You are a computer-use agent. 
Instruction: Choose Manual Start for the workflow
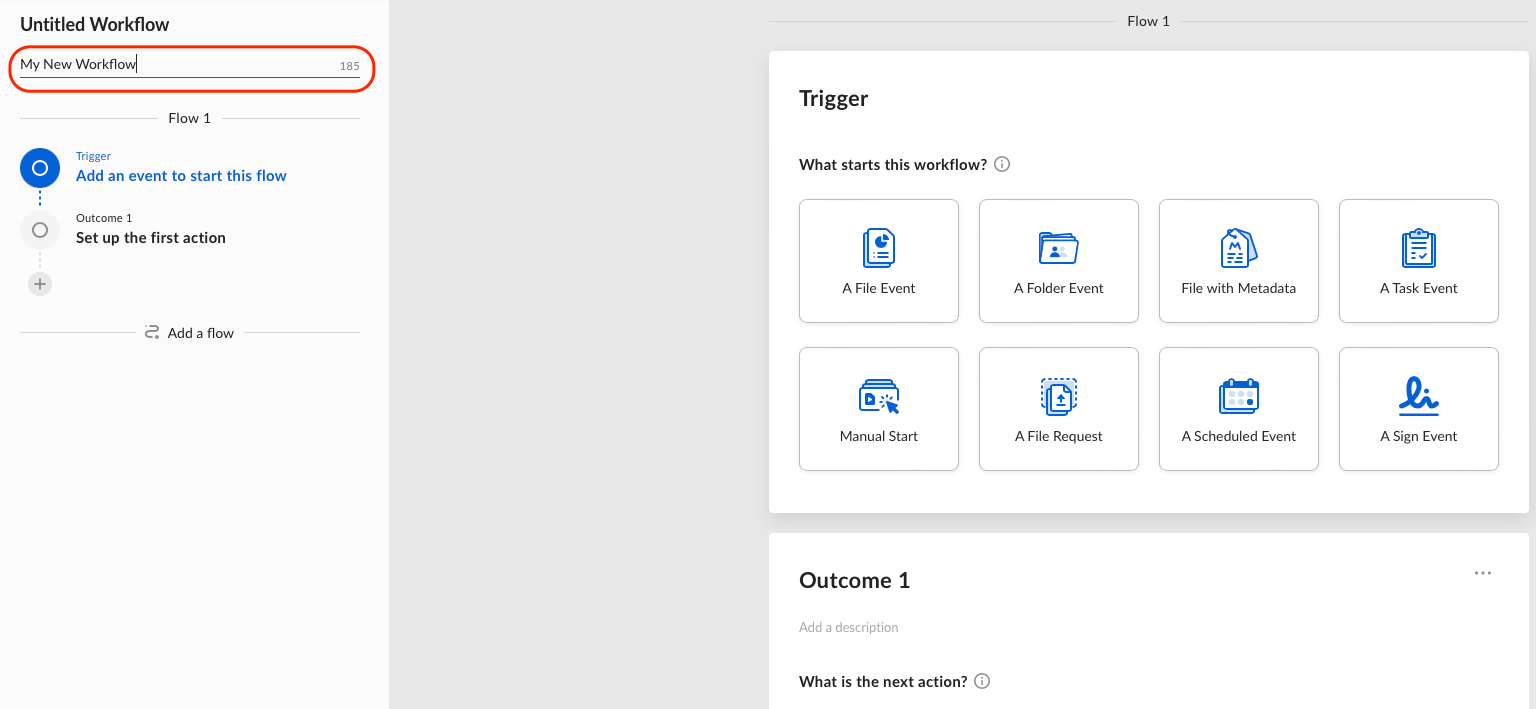coord(878,409)
